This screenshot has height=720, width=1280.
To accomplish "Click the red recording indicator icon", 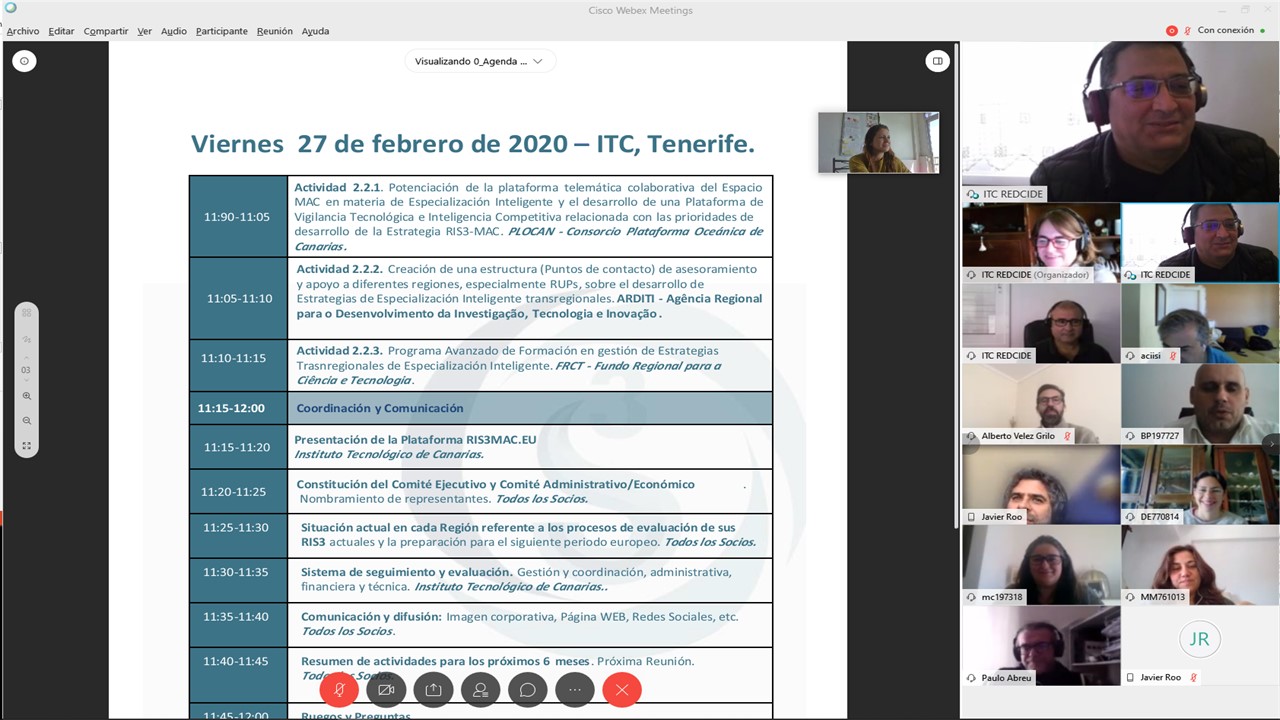I will click(1172, 31).
